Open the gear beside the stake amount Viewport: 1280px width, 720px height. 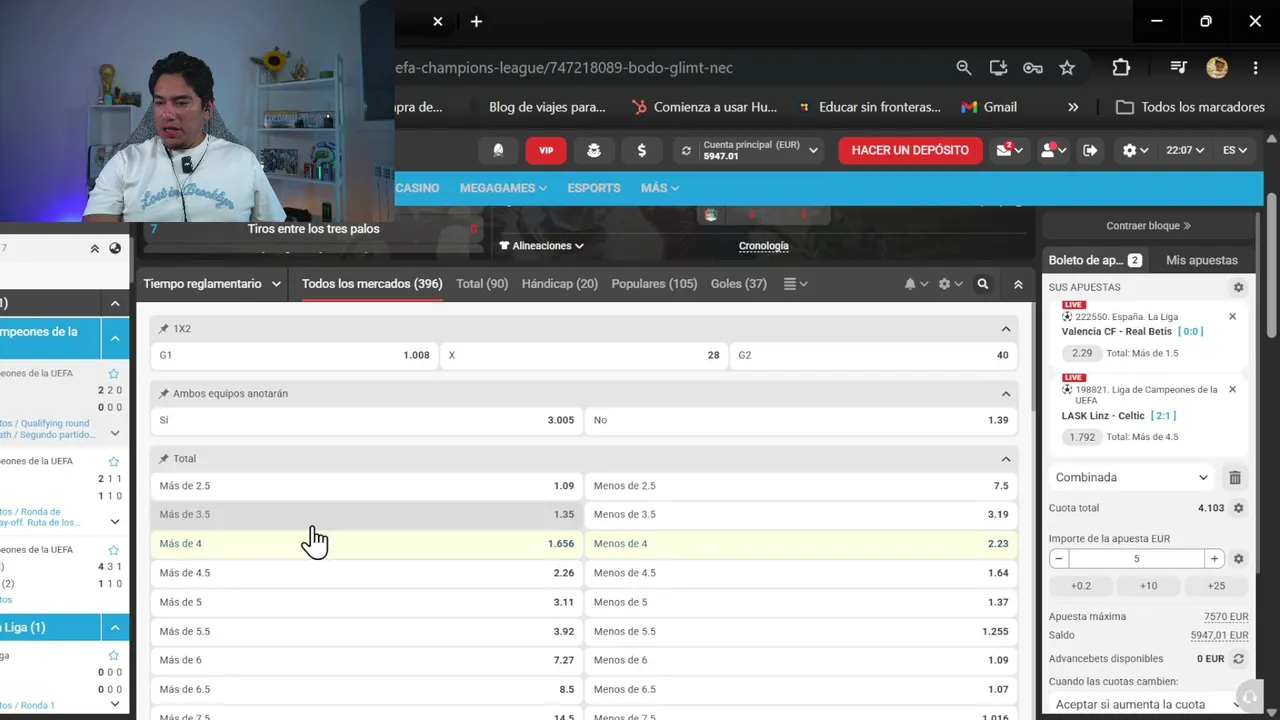coord(1238,559)
